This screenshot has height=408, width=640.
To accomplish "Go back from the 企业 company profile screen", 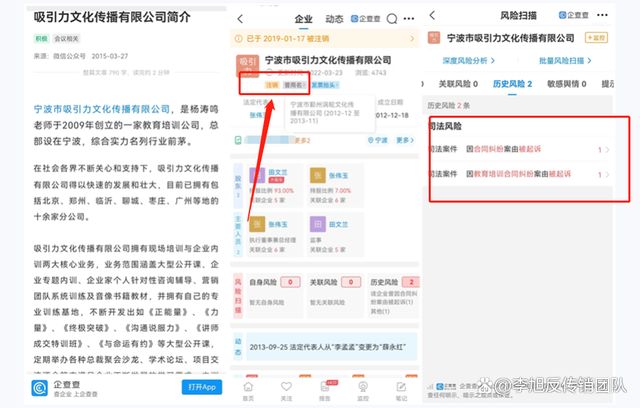I will 240,19.
